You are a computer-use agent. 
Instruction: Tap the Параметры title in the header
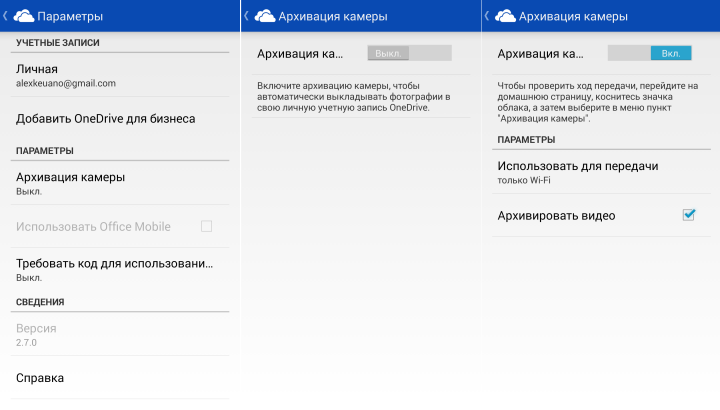tap(69, 17)
